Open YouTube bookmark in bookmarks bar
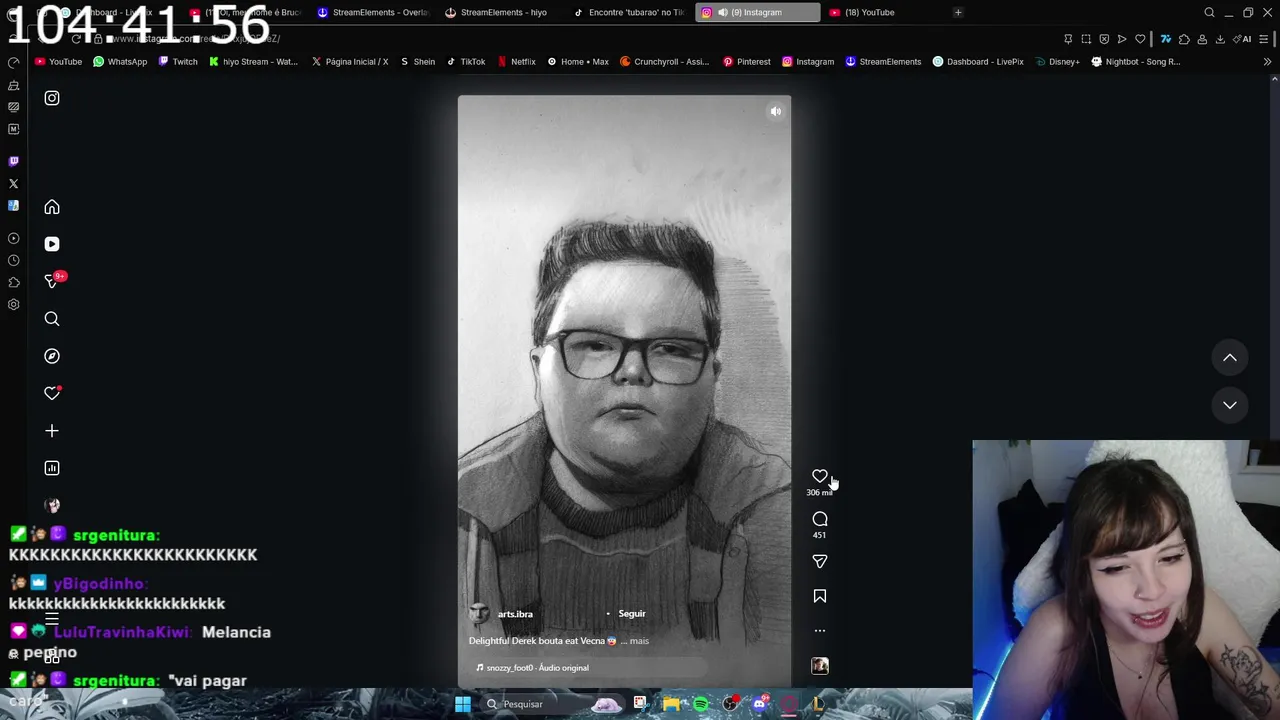 [x=58, y=62]
